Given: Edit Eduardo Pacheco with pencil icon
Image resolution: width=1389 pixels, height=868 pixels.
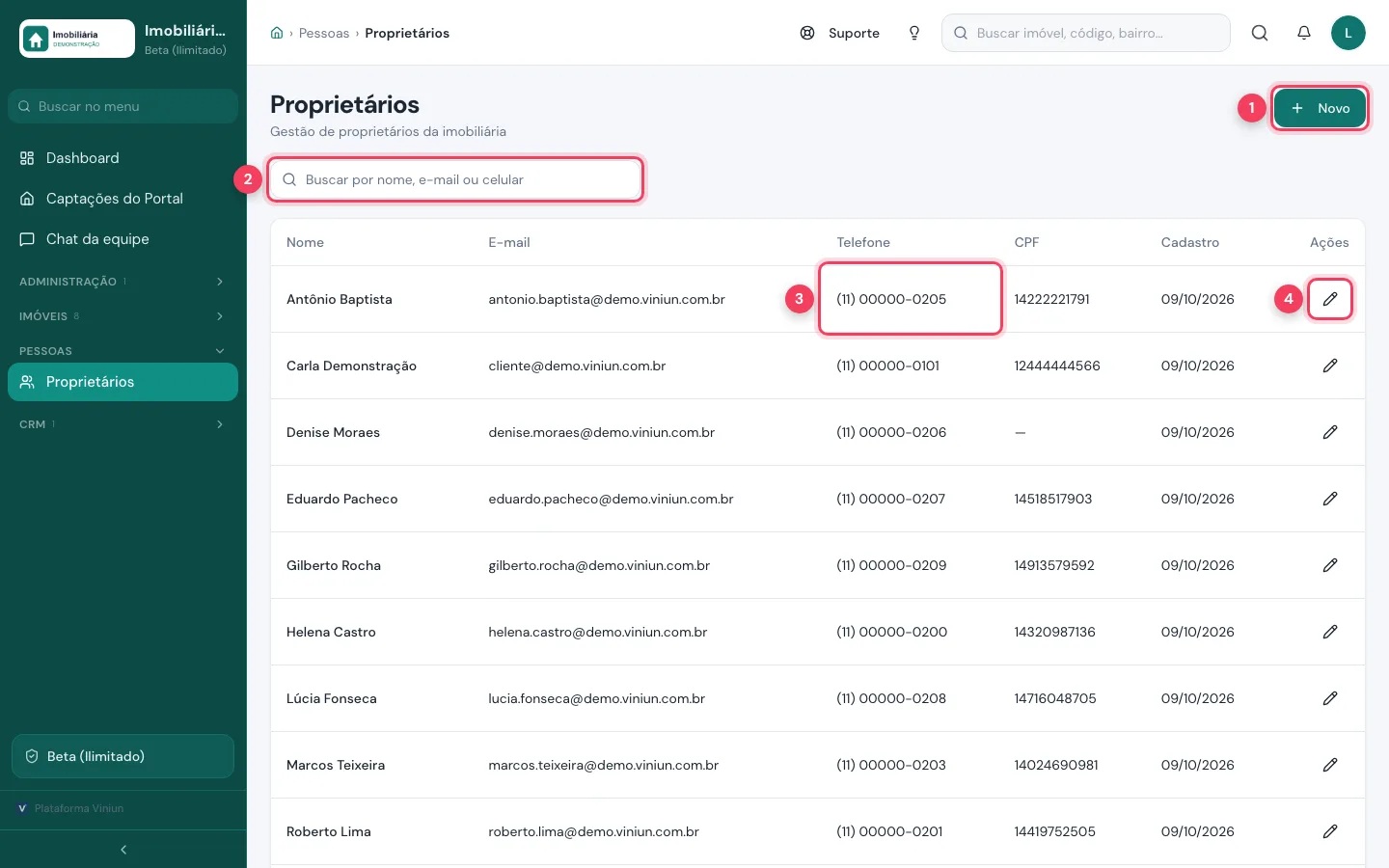Looking at the screenshot, I should point(1330,499).
